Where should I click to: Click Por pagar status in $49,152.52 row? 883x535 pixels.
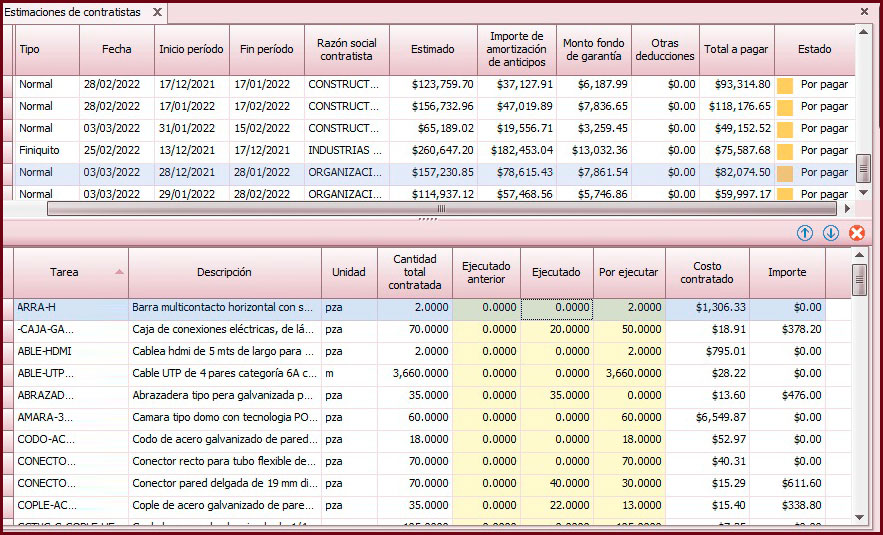(x=824, y=129)
